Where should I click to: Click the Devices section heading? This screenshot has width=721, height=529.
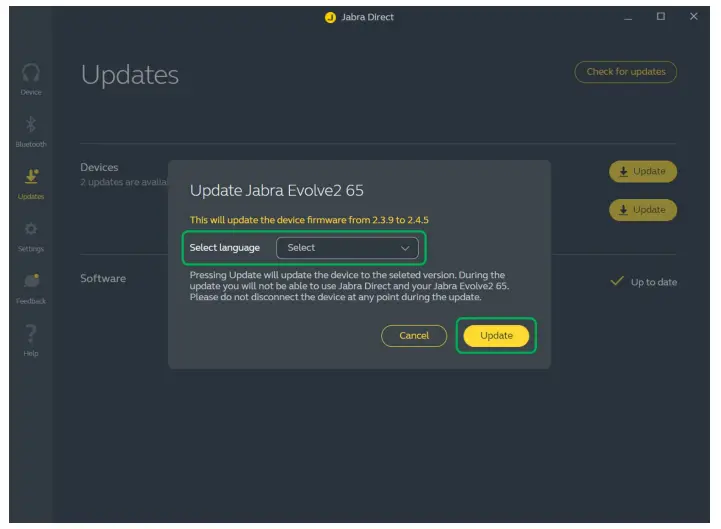[x=99, y=167]
